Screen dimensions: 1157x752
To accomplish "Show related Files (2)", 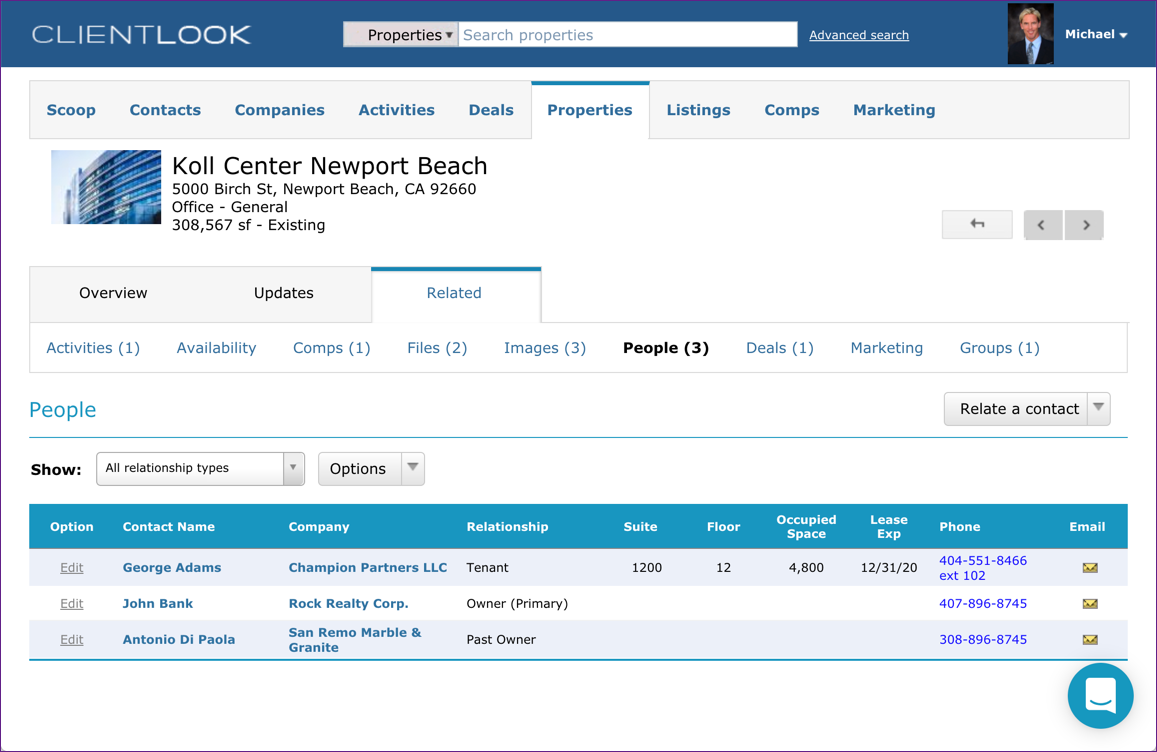I will pyautogui.click(x=437, y=348).
